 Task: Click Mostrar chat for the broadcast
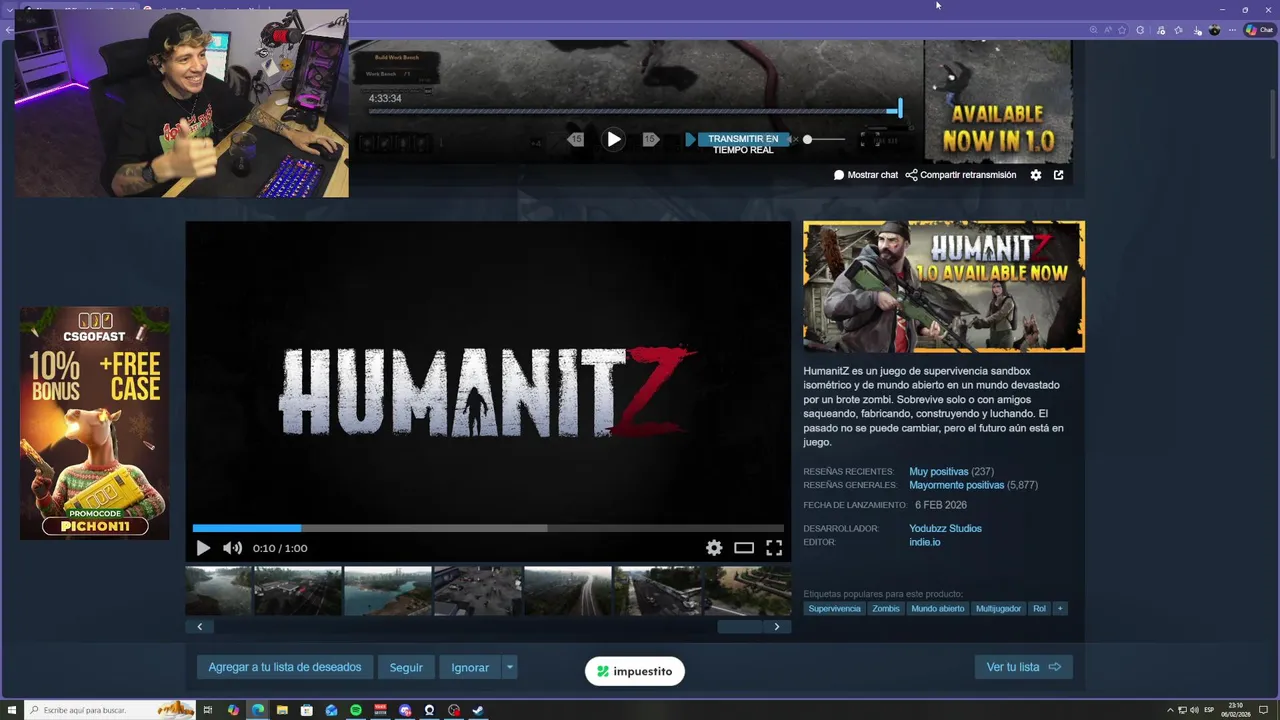click(866, 175)
